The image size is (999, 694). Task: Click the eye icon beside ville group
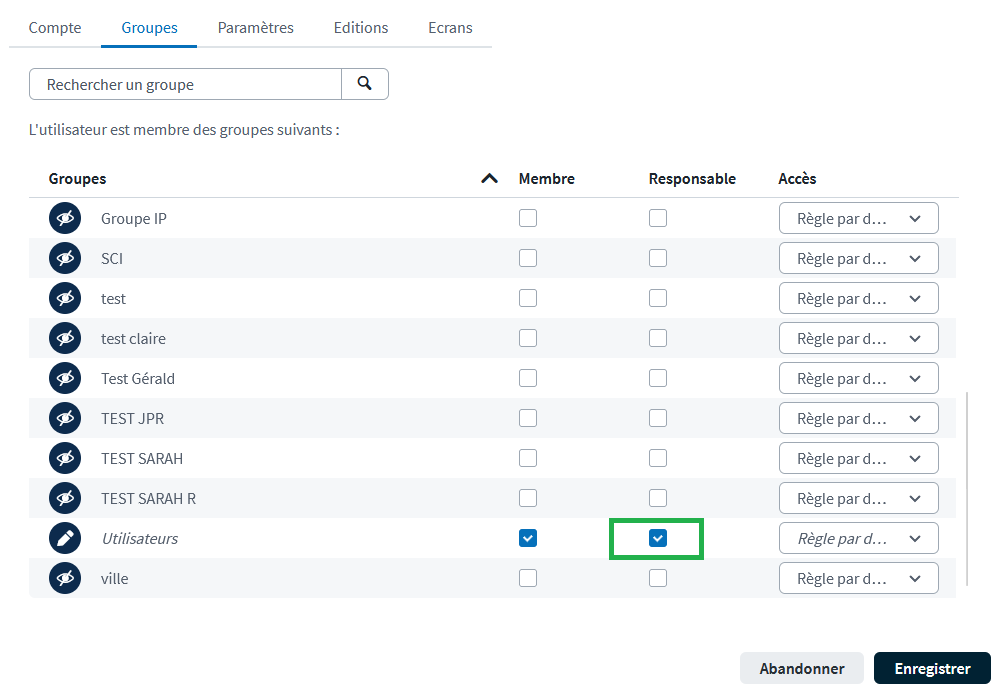coord(65,578)
